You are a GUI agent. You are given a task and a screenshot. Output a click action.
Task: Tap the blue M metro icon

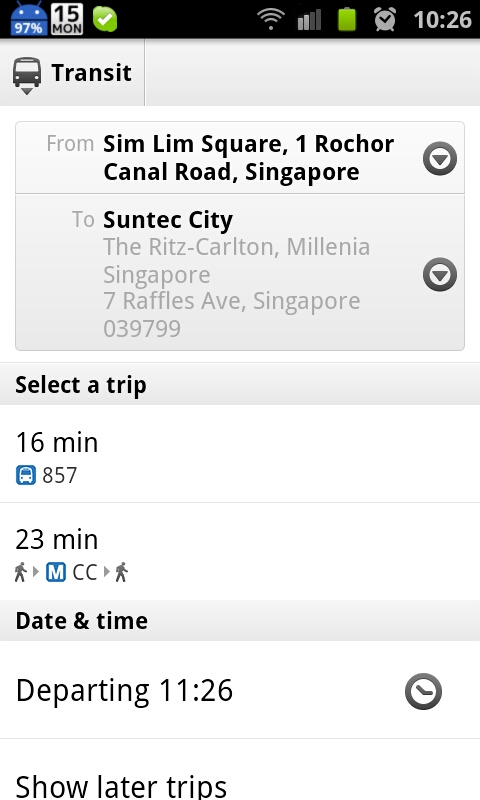click(x=56, y=572)
